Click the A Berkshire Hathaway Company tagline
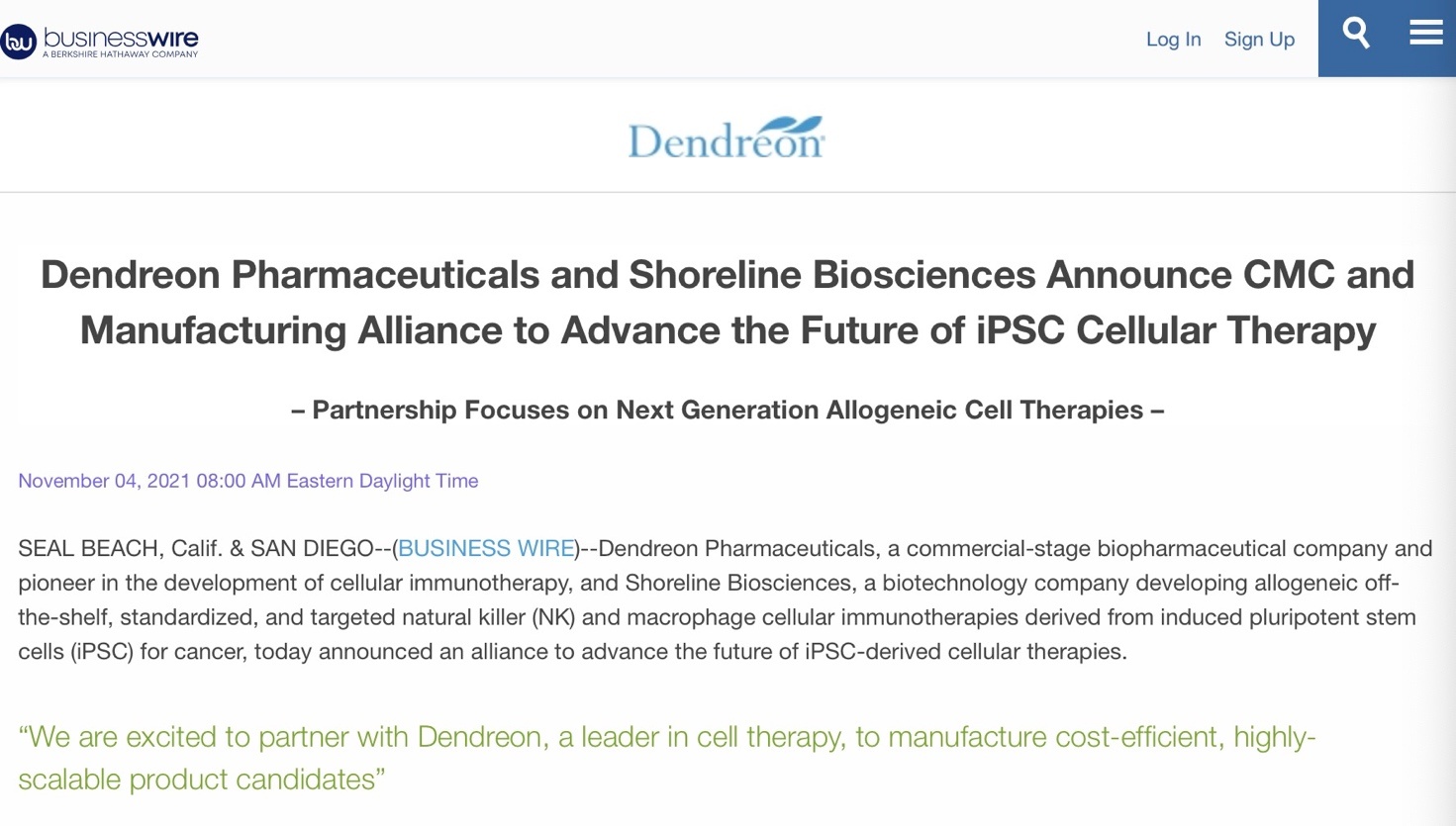The image size is (1456, 826). (x=120, y=54)
